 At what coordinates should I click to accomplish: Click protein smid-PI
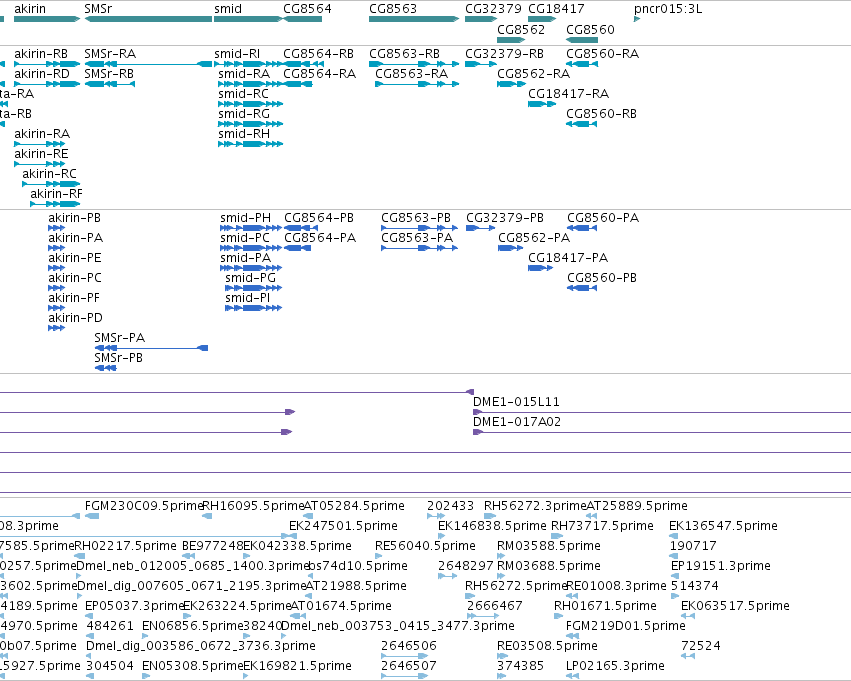click(247, 298)
